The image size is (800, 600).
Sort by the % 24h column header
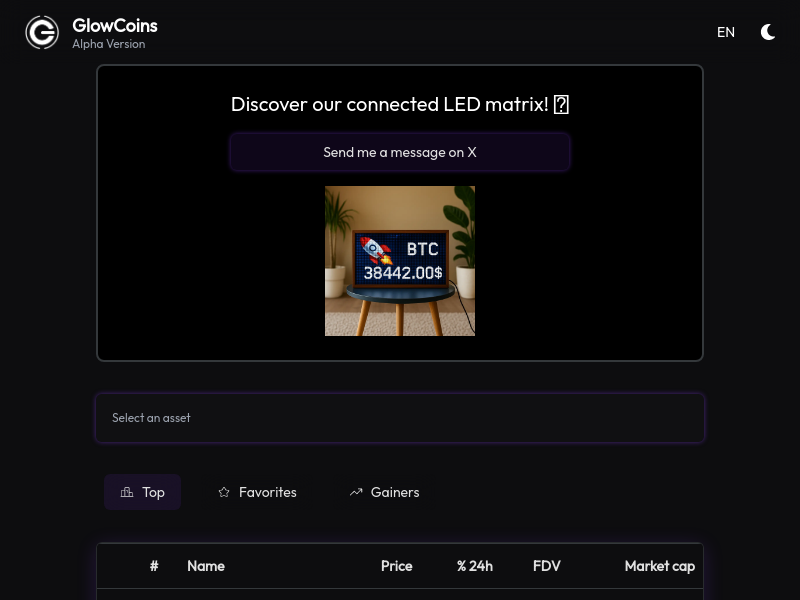coord(474,566)
